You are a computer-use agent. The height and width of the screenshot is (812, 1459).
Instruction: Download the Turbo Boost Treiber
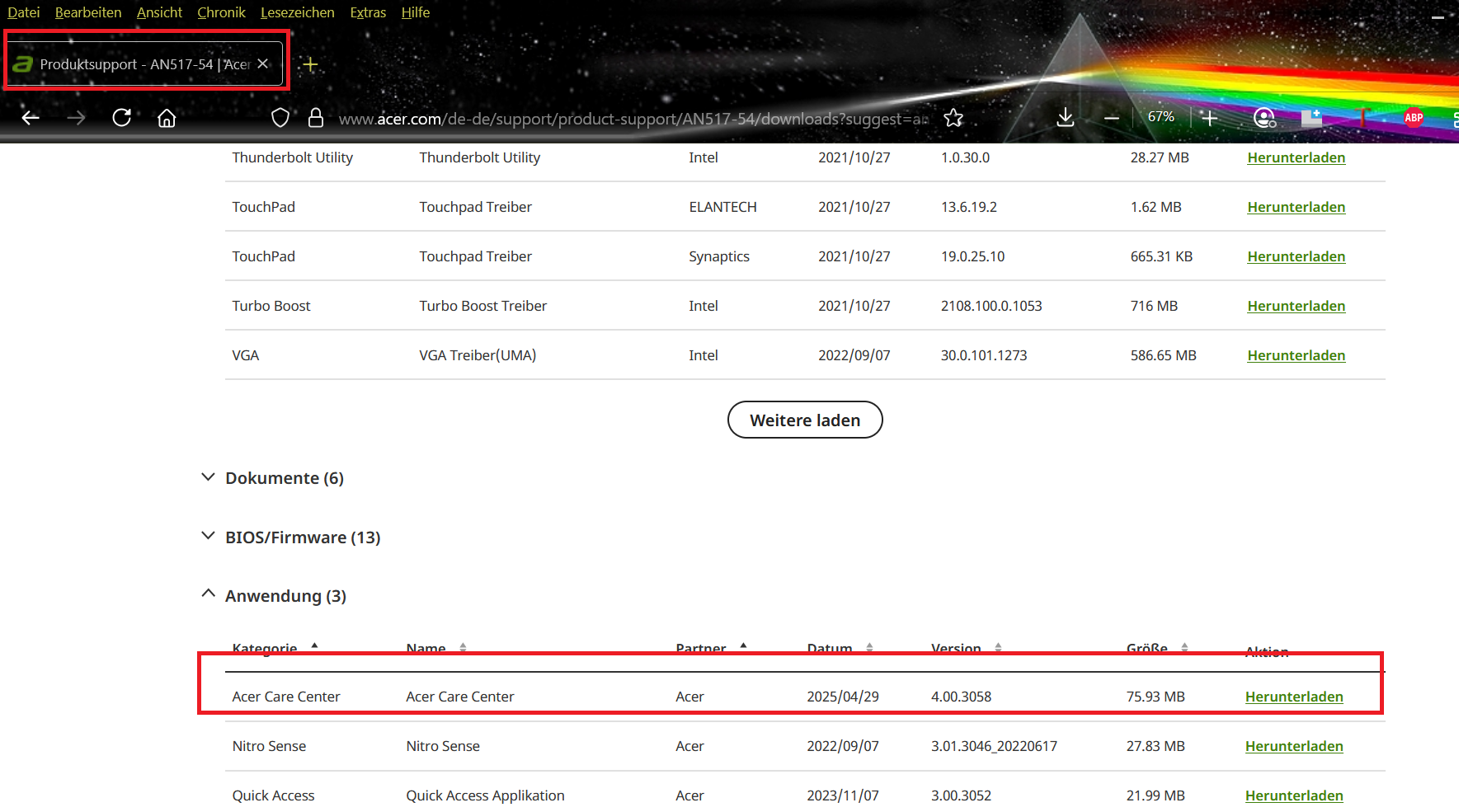pyautogui.click(x=1296, y=306)
